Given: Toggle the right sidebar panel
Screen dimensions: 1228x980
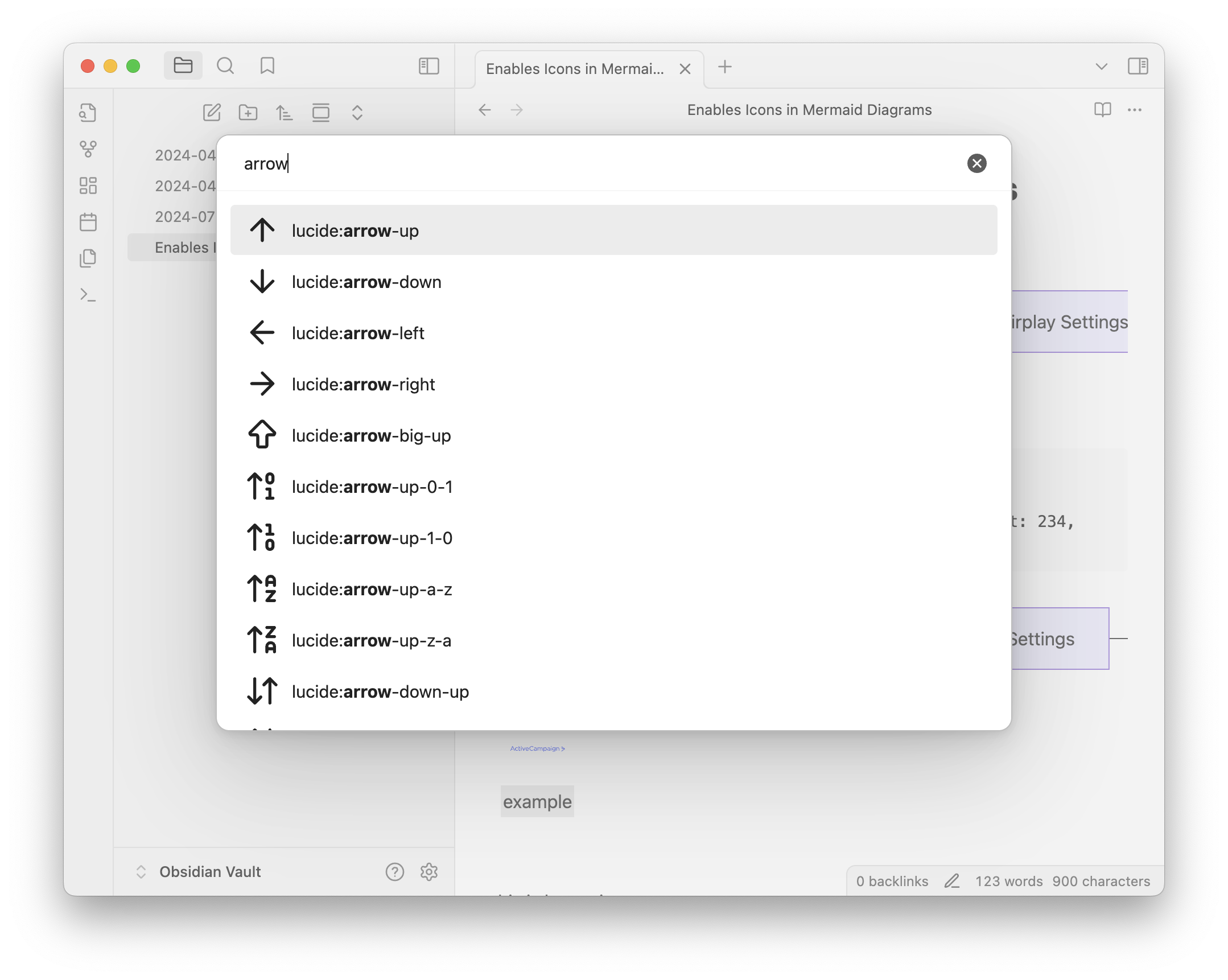Looking at the screenshot, I should 1138,66.
